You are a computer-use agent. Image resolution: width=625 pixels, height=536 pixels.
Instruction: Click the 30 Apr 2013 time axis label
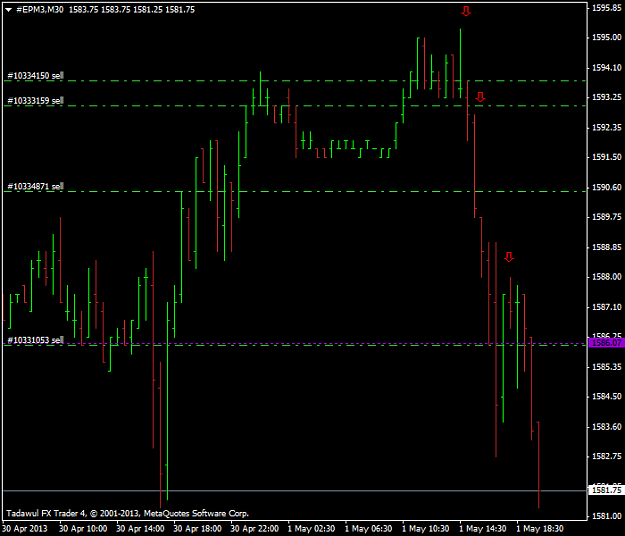(x=25, y=529)
